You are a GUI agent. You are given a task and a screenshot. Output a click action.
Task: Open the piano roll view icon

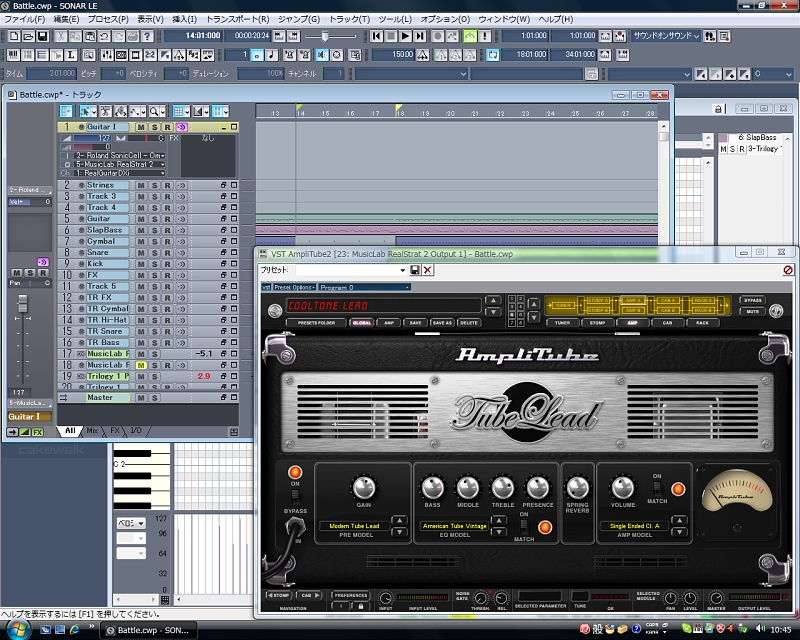tap(13, 55)
